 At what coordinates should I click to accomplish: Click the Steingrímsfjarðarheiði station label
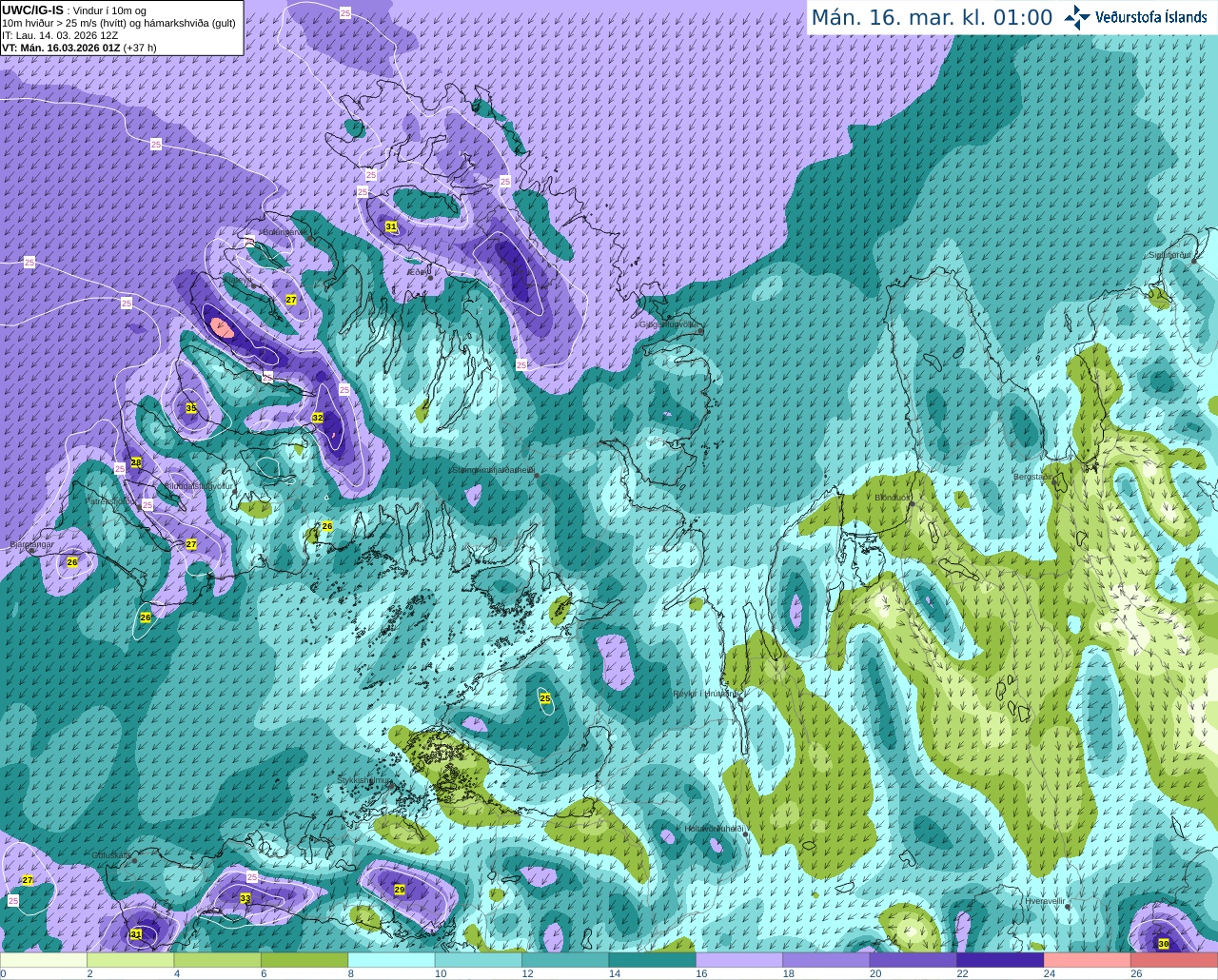coord(493,469)
